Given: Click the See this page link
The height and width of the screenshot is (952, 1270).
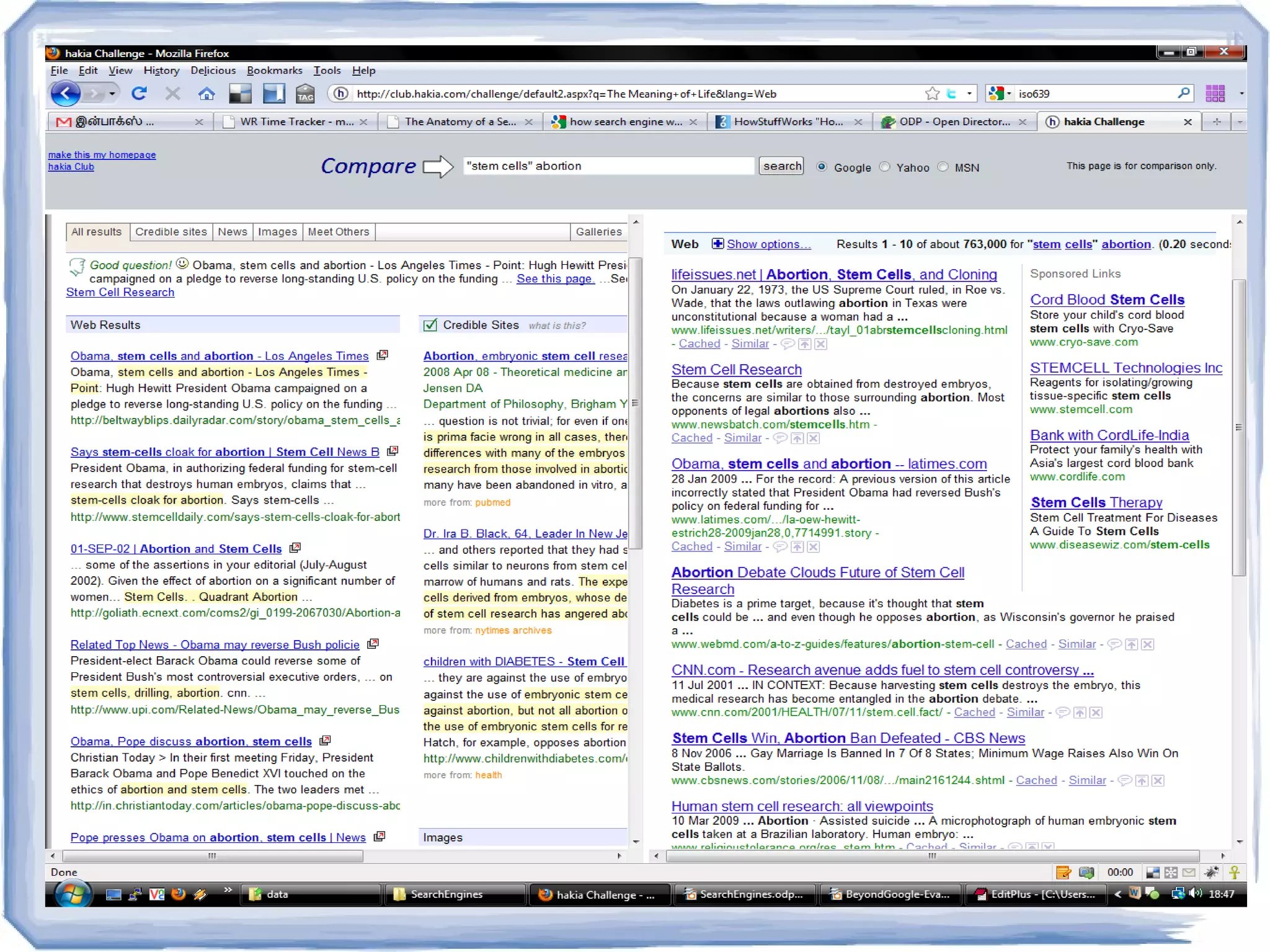Looking at the screenshot, I should tap(556, 278).
